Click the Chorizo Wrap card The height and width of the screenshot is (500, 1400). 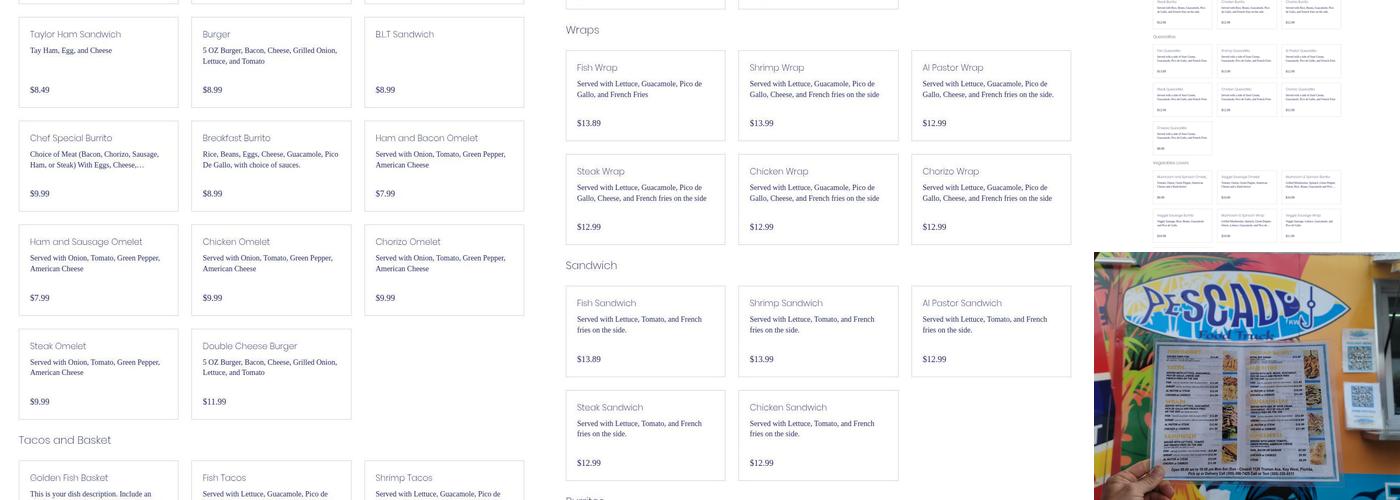tap(991, 199)
